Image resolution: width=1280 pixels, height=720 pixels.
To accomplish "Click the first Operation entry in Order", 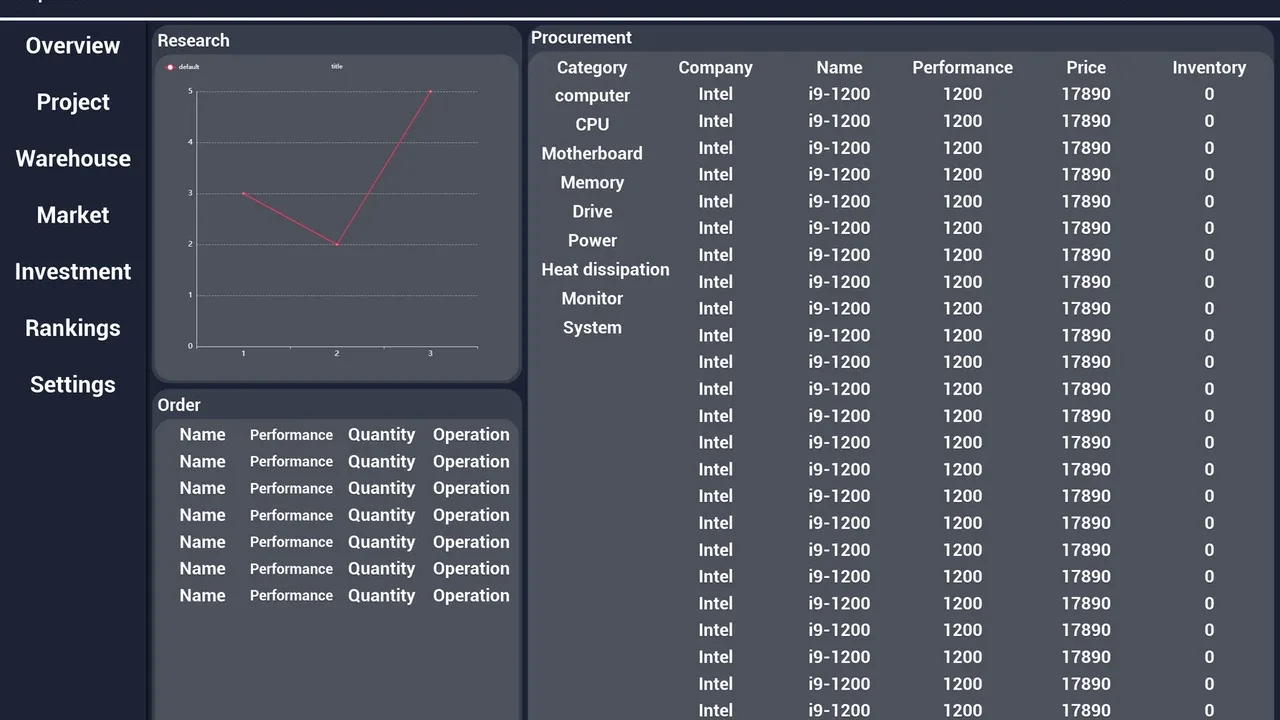I will (x=471, y=435).
